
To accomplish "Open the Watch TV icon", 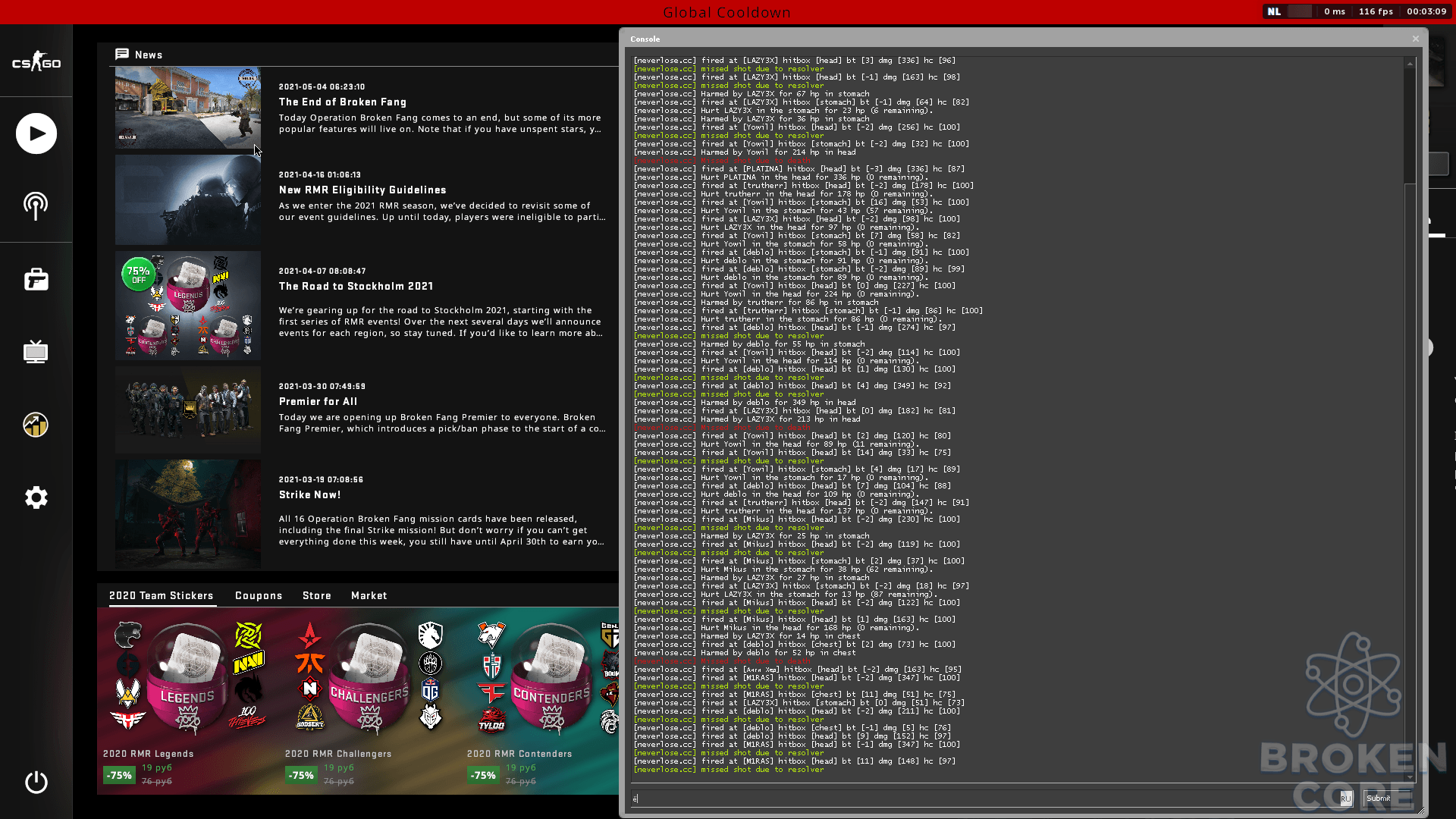I will pyautogui.click(x=36, y=351).
